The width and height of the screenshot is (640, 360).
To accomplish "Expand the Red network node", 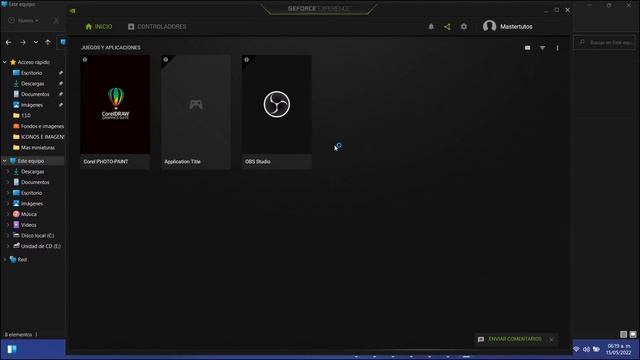I will point(4,259).
